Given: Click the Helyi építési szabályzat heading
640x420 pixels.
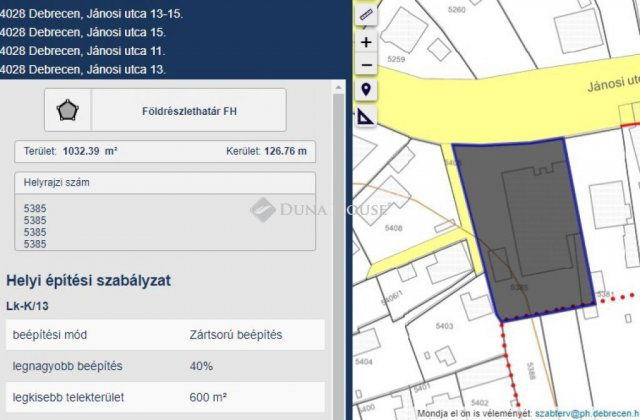Looking at the screenshot, I should [x=89, y=280].
